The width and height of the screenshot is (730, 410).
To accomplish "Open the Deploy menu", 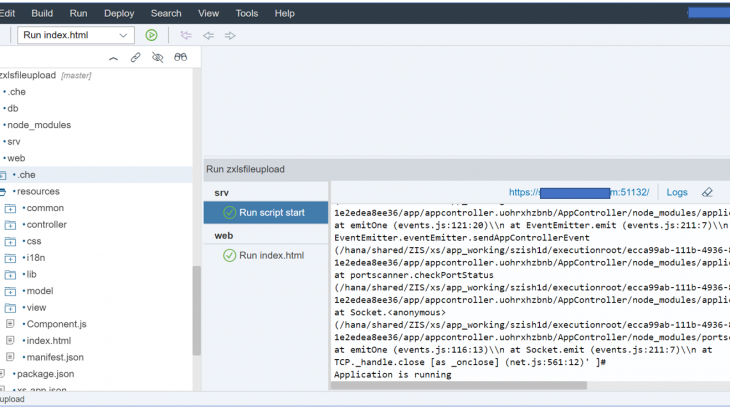I will [x=119, y=13].
